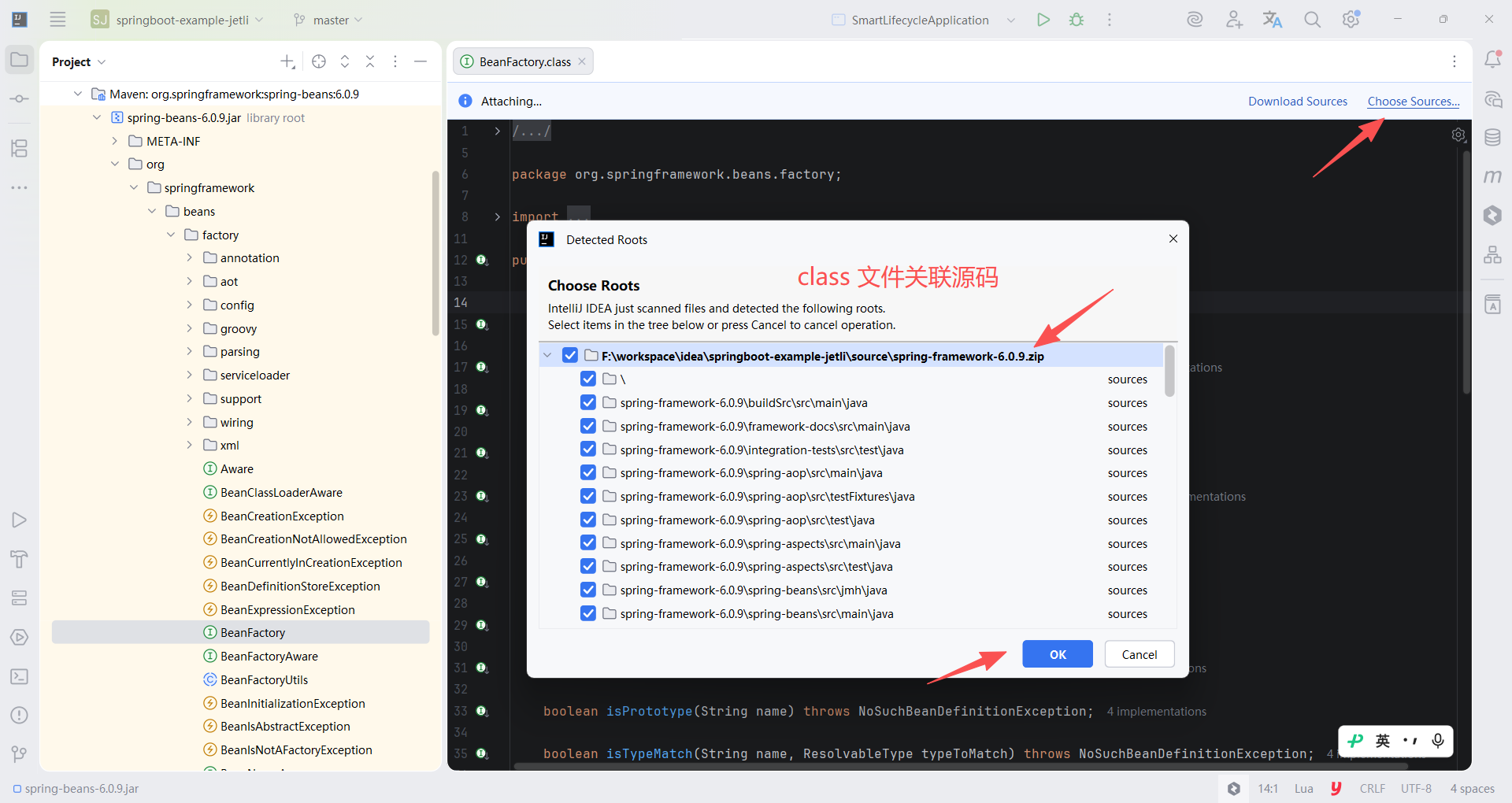Toggle the microphone in the input method bar
The width and height of the screenshot is (1512, 803).
click(x=1438, y=741)
